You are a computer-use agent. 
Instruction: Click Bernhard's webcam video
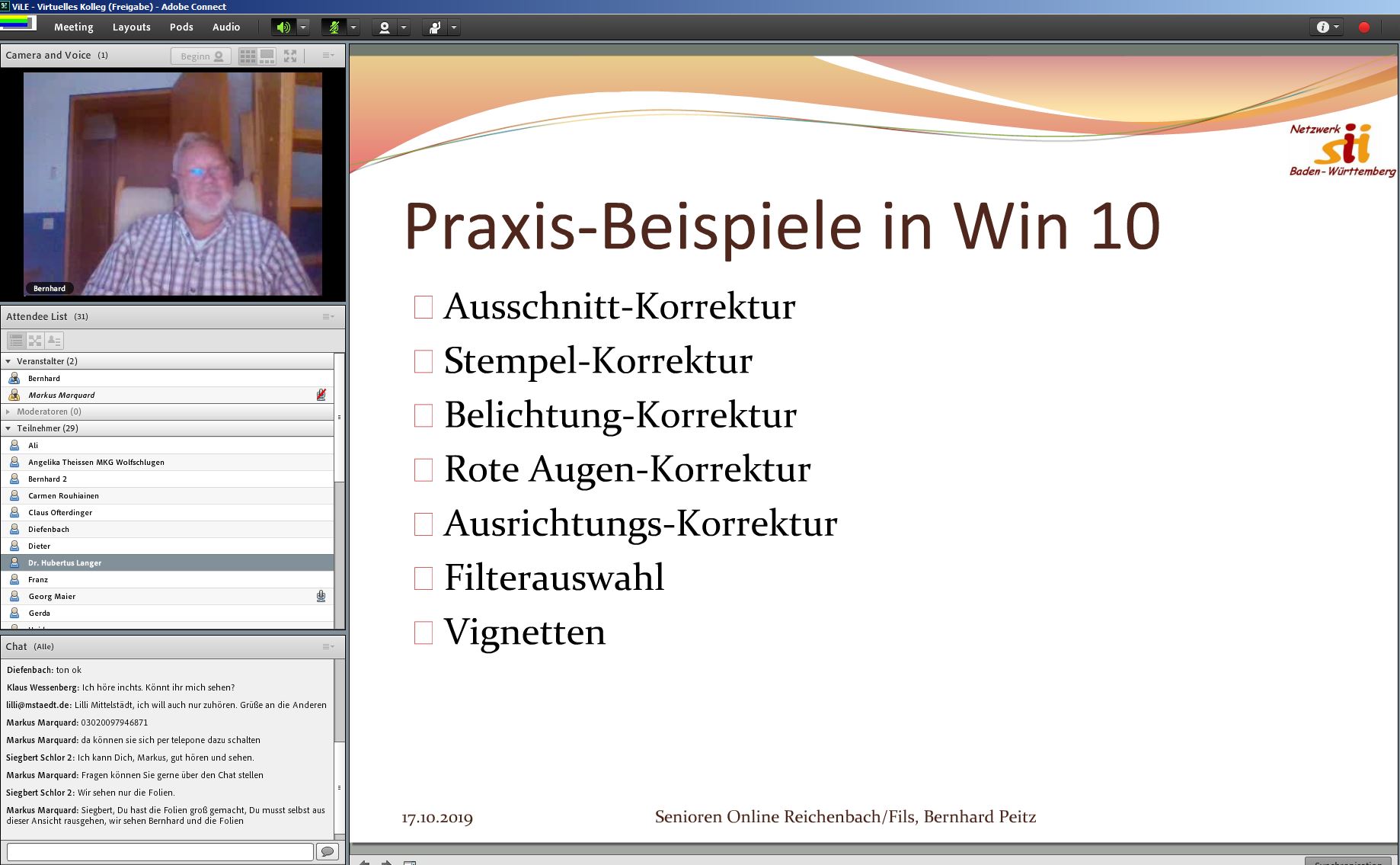pos(173,184)
